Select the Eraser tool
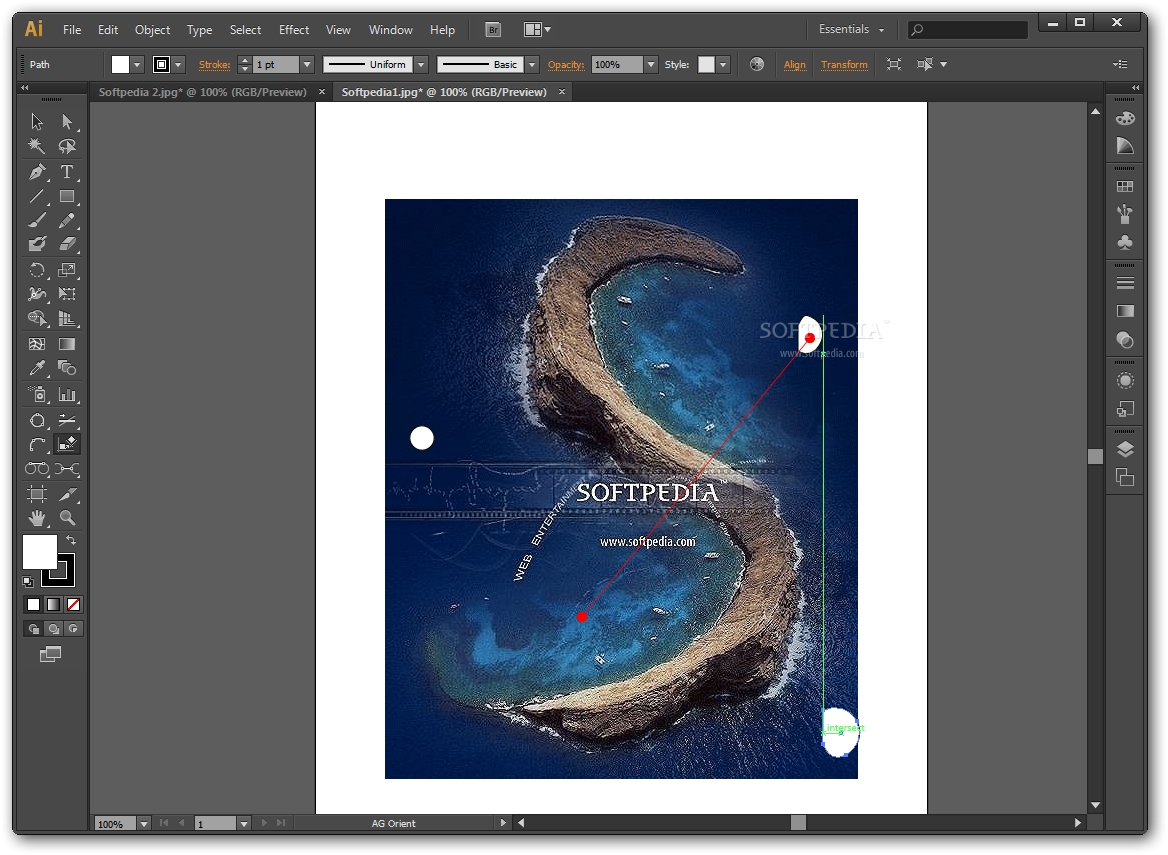Viewport: 1168px width, 855px height. pyautogui.click(x=67, y=244)
